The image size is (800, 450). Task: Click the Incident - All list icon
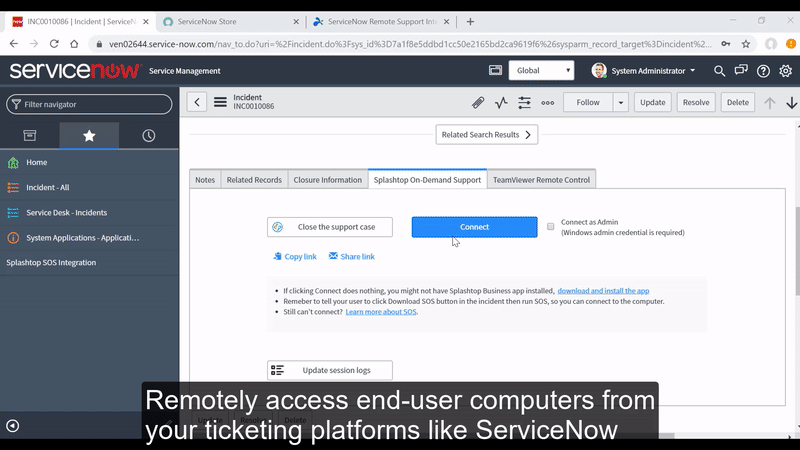point(13,187)
